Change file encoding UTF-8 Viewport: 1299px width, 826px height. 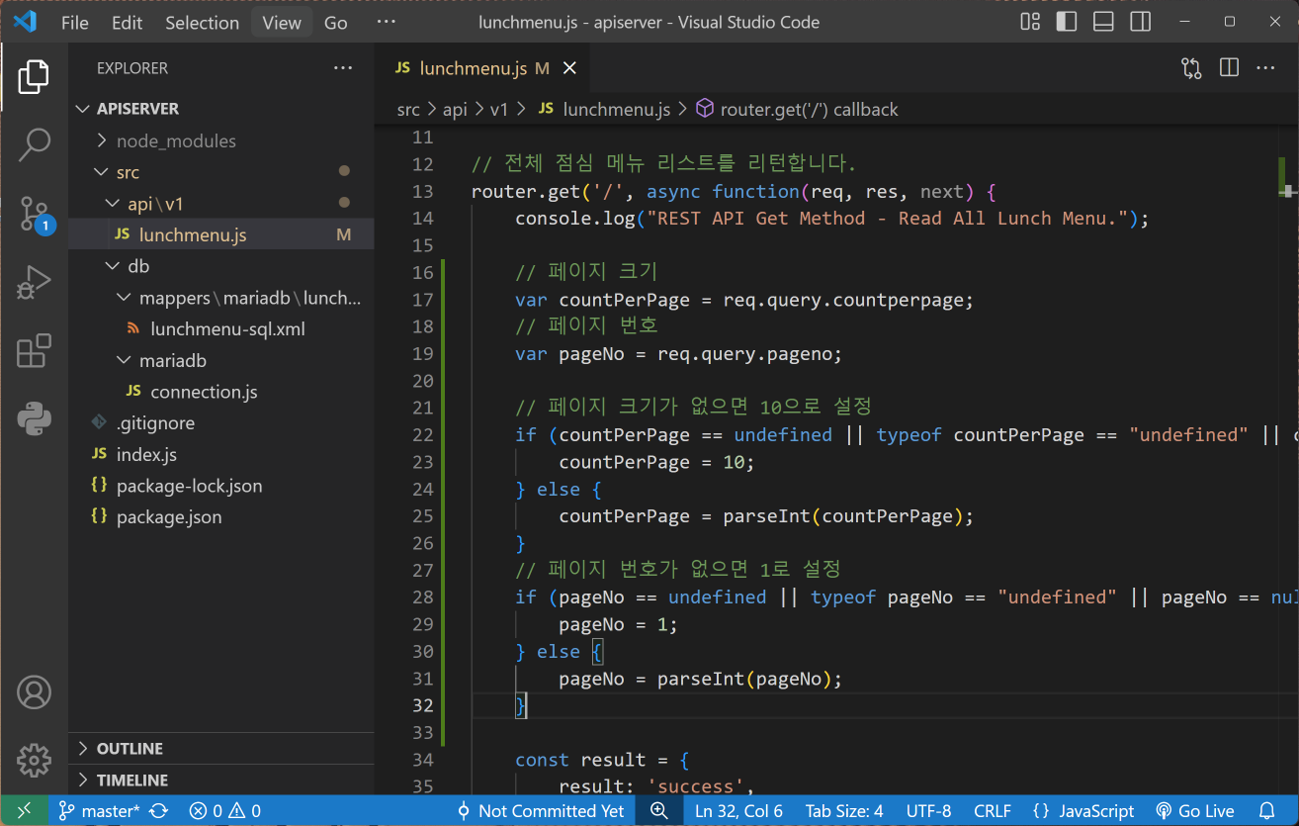click(929, 811)
